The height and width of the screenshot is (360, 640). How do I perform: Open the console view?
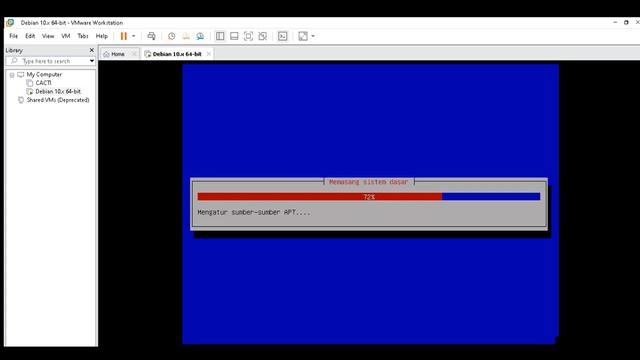(282, 36)
